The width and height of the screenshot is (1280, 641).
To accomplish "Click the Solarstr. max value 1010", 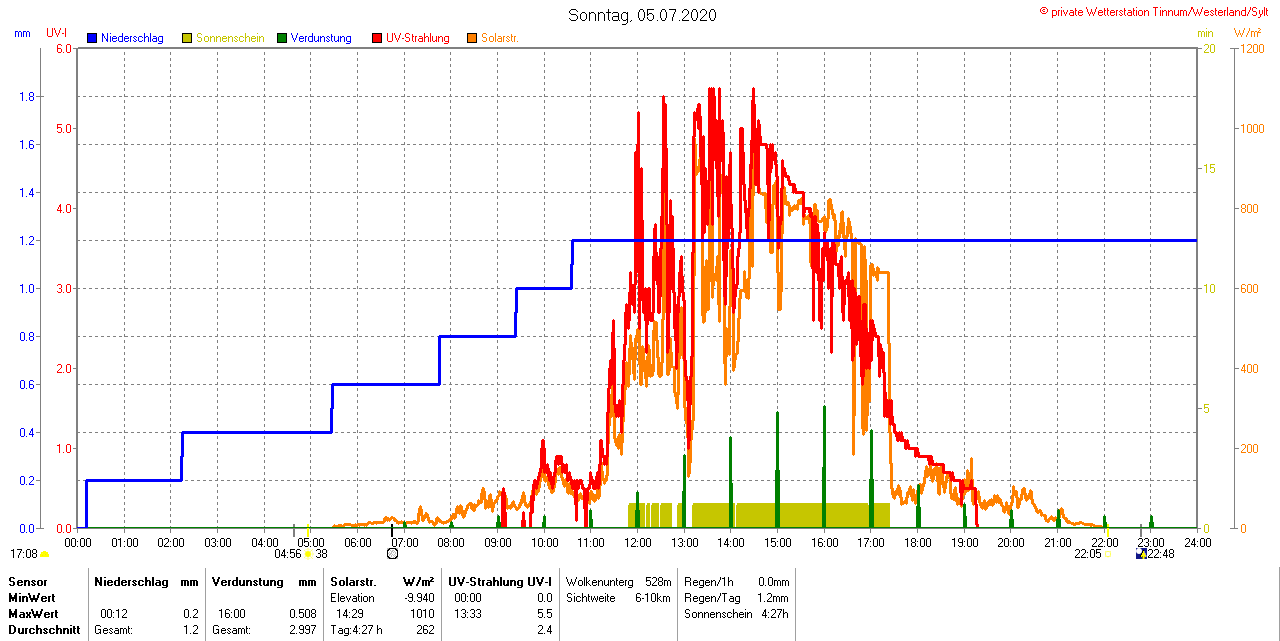I will [422, 614].
